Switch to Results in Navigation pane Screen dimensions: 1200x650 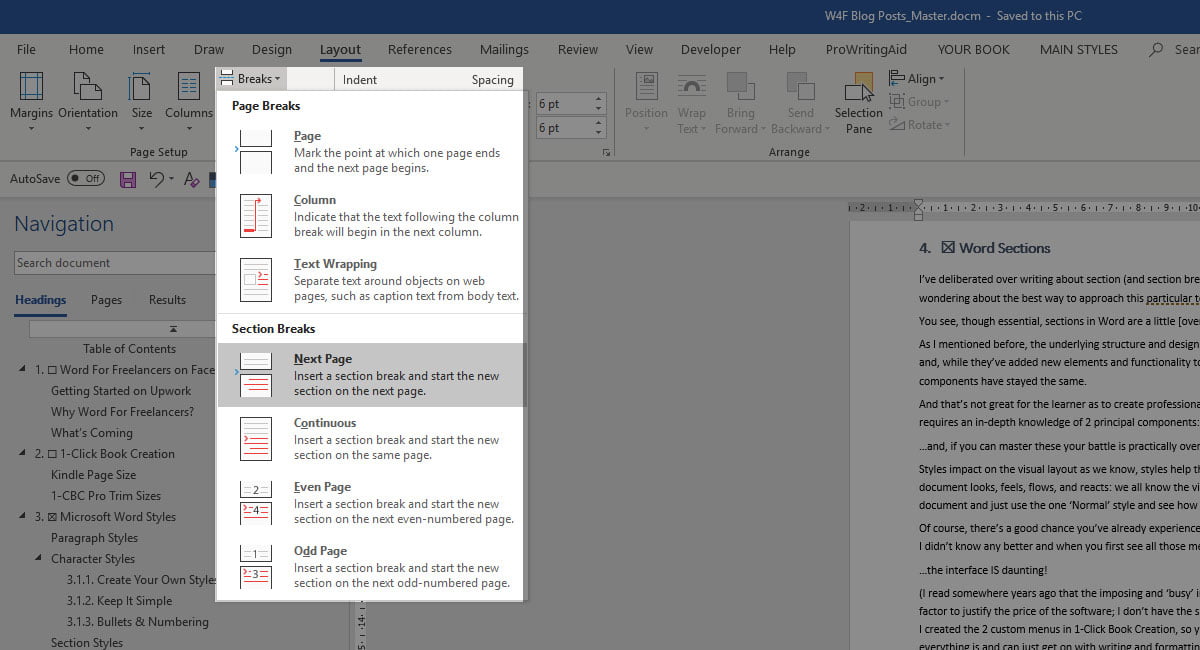[x=167, y=299]
